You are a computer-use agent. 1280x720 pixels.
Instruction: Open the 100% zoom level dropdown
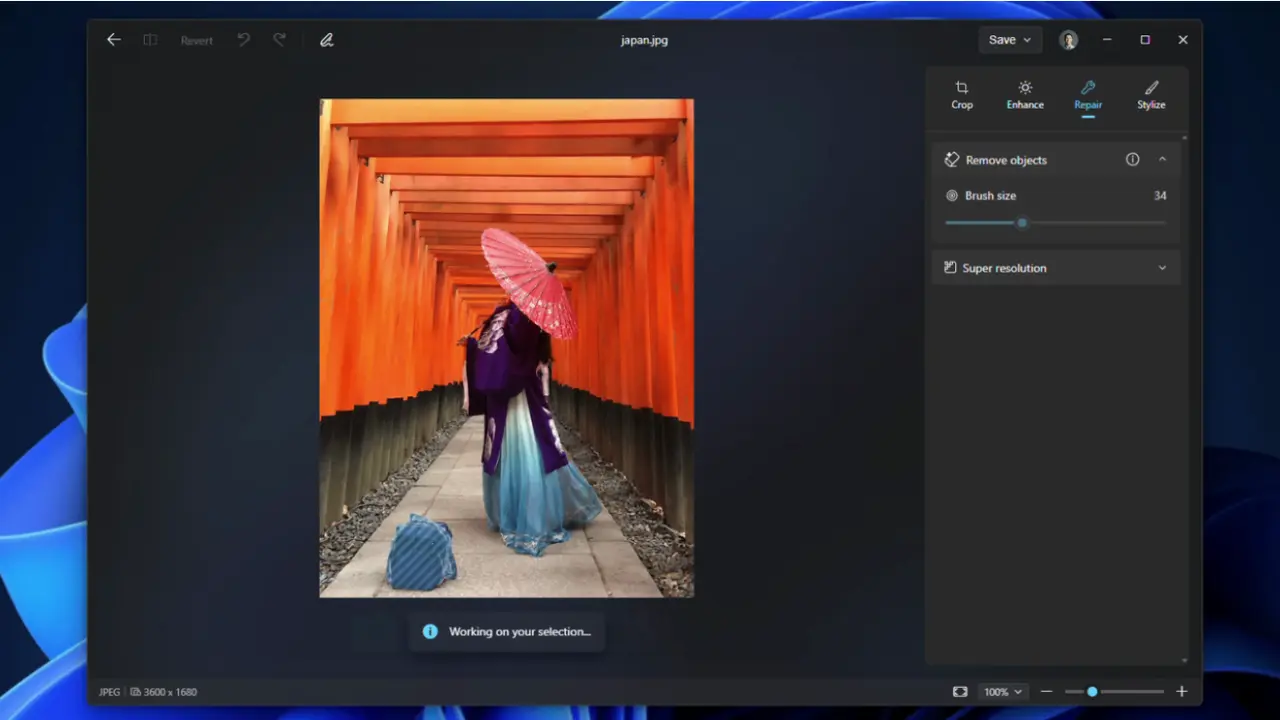1003,691
